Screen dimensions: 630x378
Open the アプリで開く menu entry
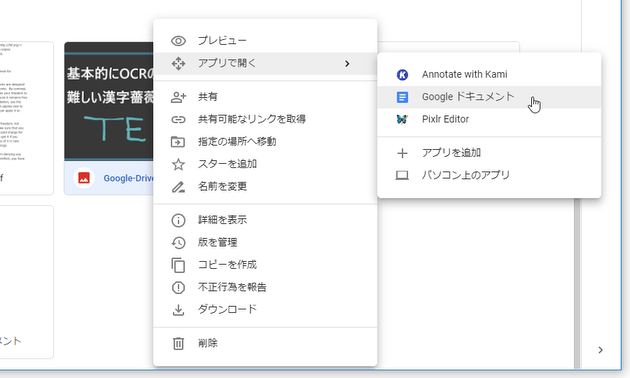coord(265,63)
